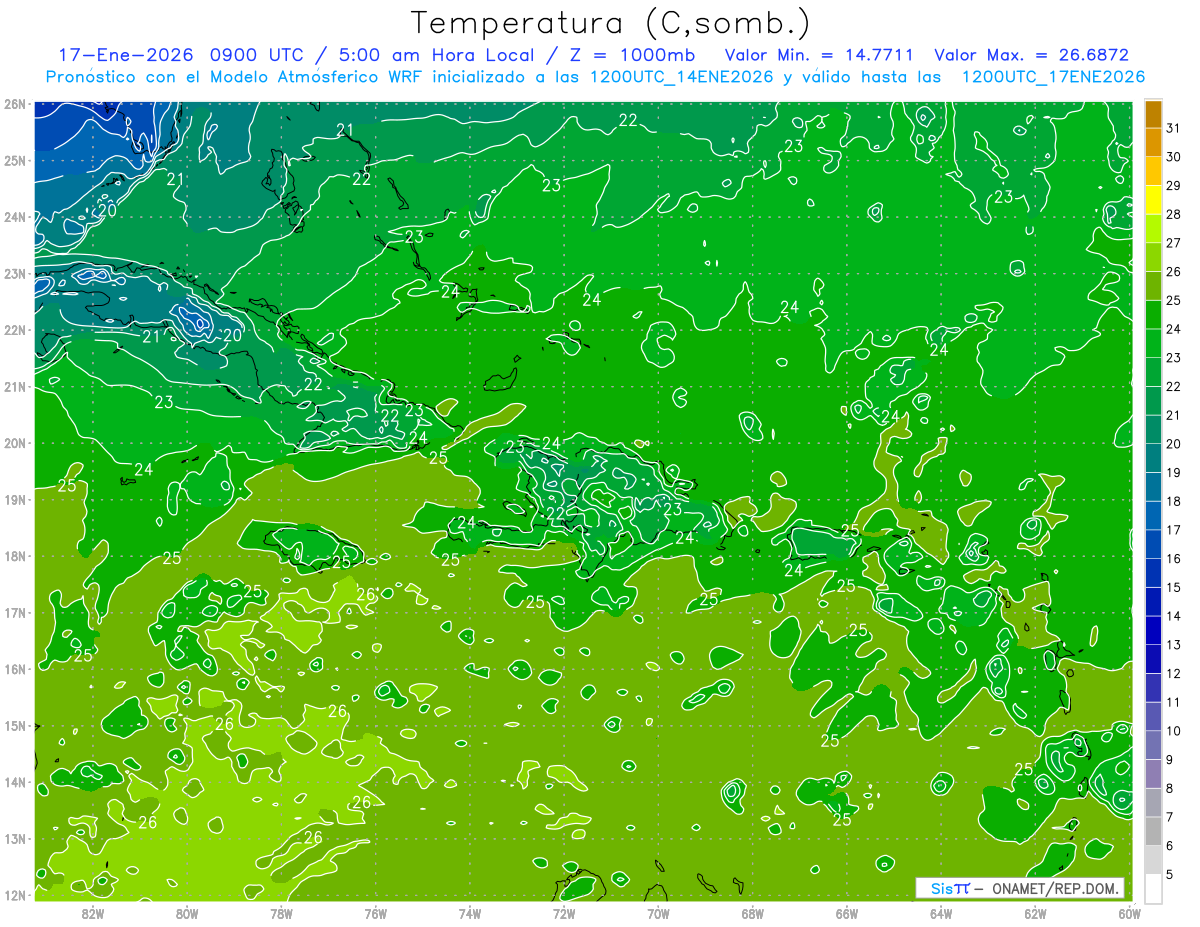
Task: Click the longitude label "60W"
Action: (x=1129, y=913)
